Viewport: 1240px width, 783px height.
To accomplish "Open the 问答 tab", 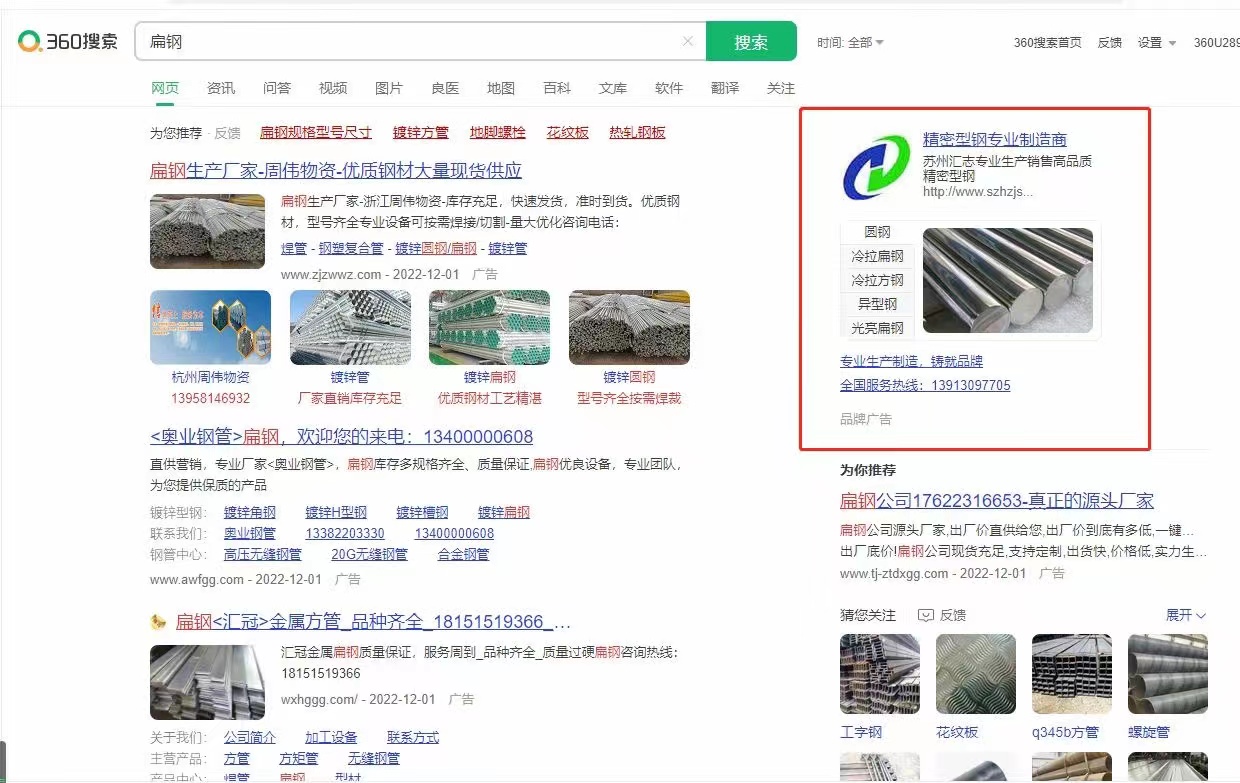I will (x=277, y=88).
